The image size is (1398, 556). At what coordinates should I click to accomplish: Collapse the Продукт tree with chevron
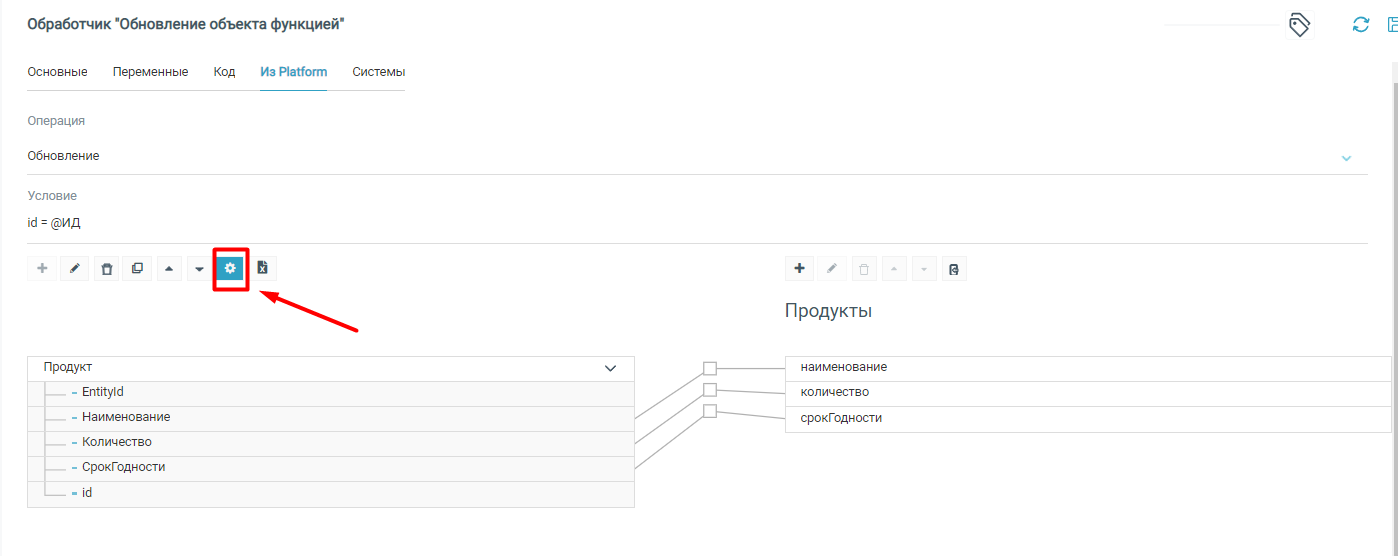point(611,368)
